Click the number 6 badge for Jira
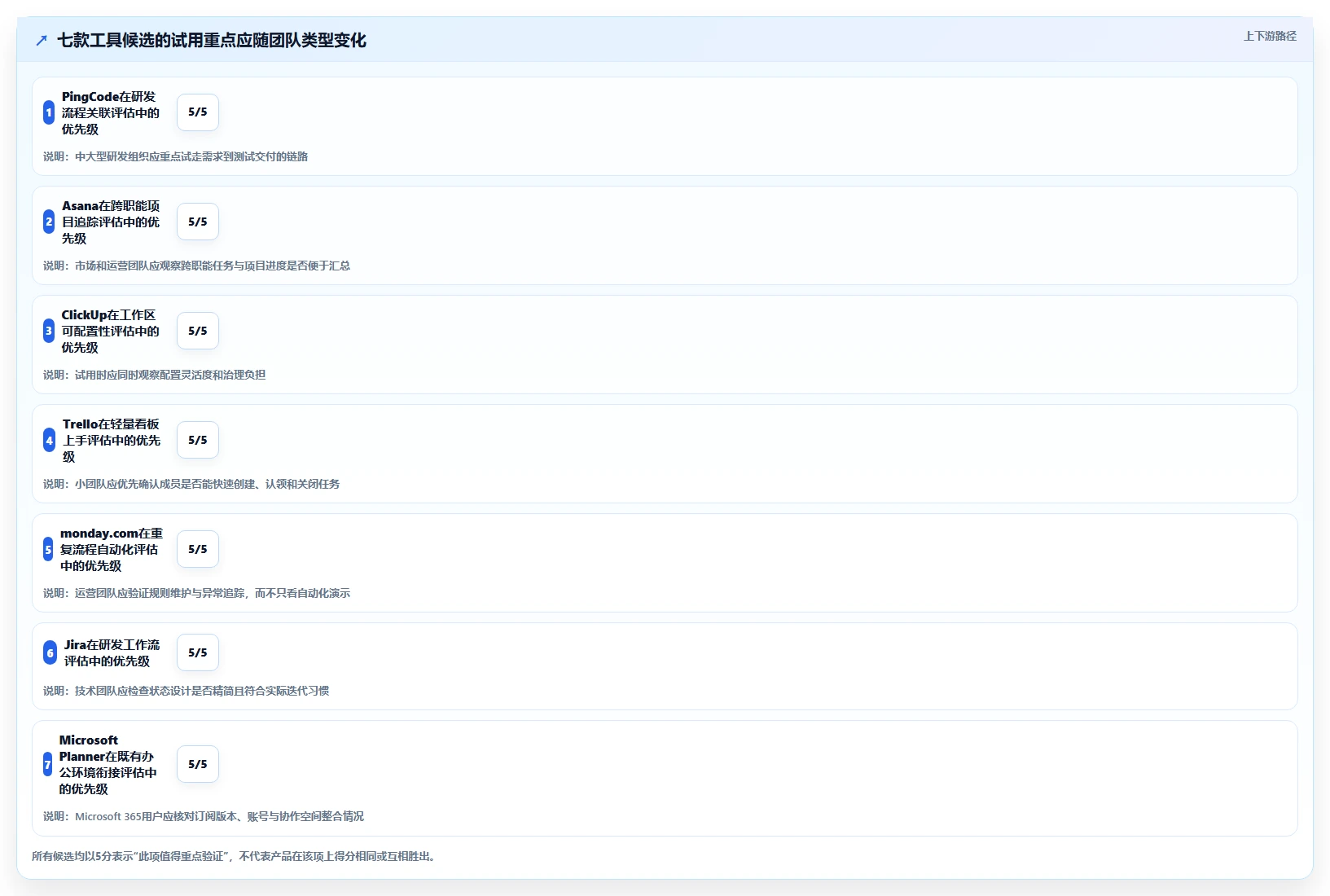The image size is (1330, 896). 50,652
